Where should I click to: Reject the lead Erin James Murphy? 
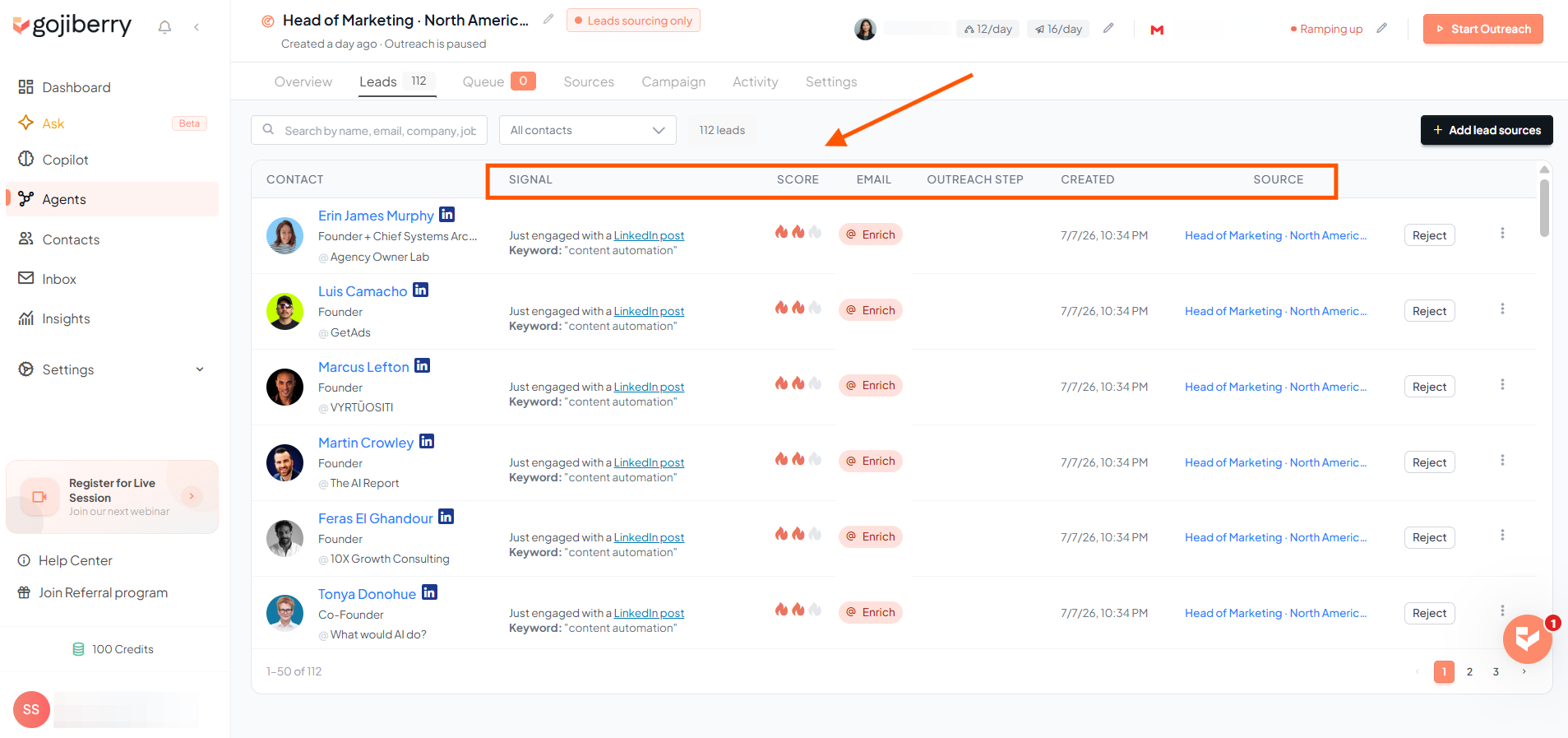coord(1429,235)
